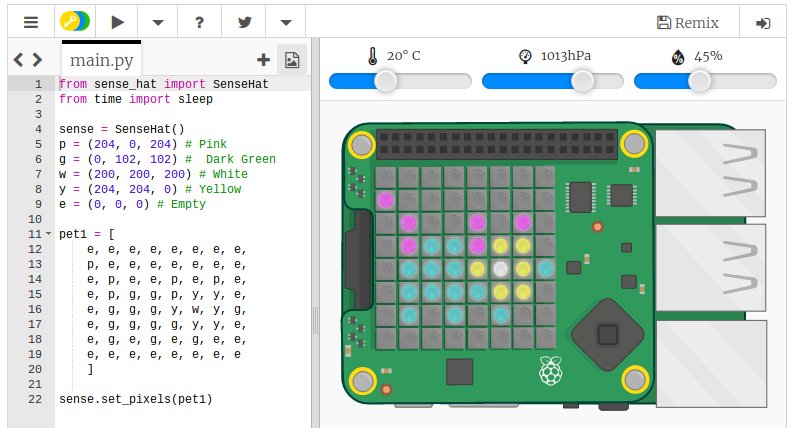
Task: Click the thermometer icon
Action: pos(372,56)
